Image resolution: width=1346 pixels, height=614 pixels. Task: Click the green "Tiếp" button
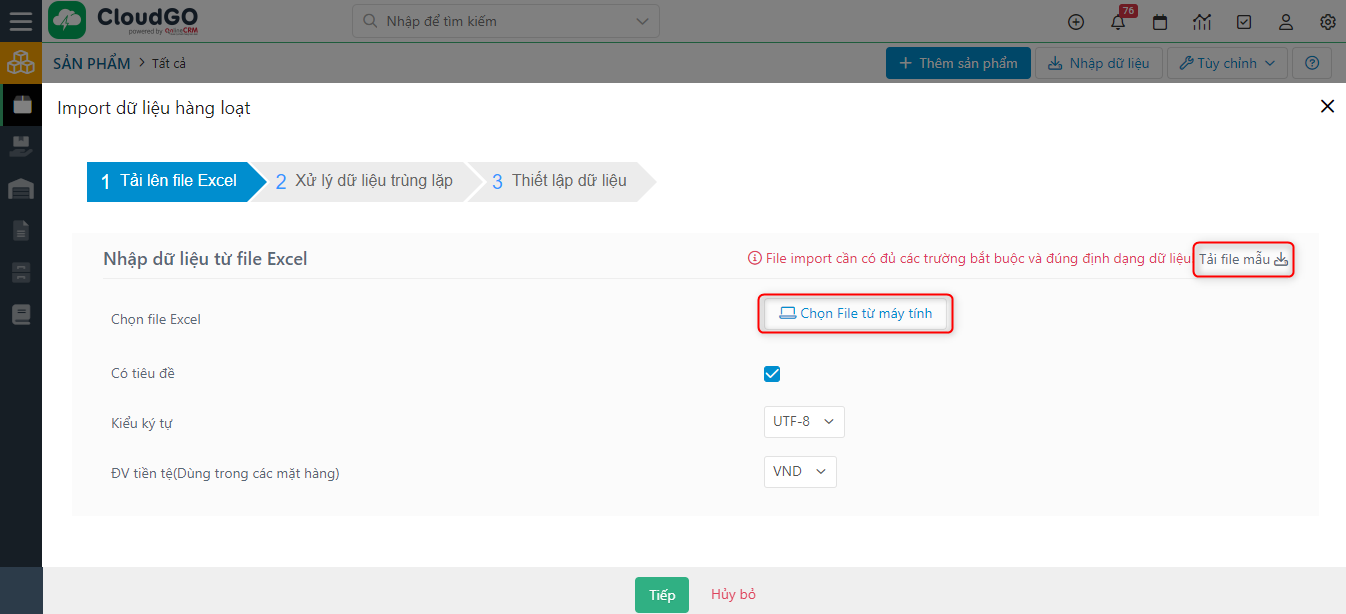[x=661, y=595]
